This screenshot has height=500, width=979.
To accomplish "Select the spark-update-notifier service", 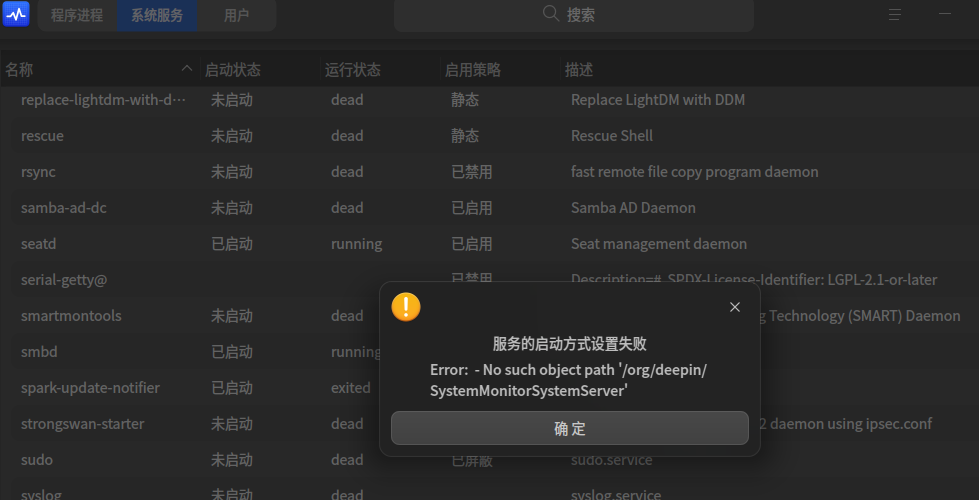I will pos(91,388).
